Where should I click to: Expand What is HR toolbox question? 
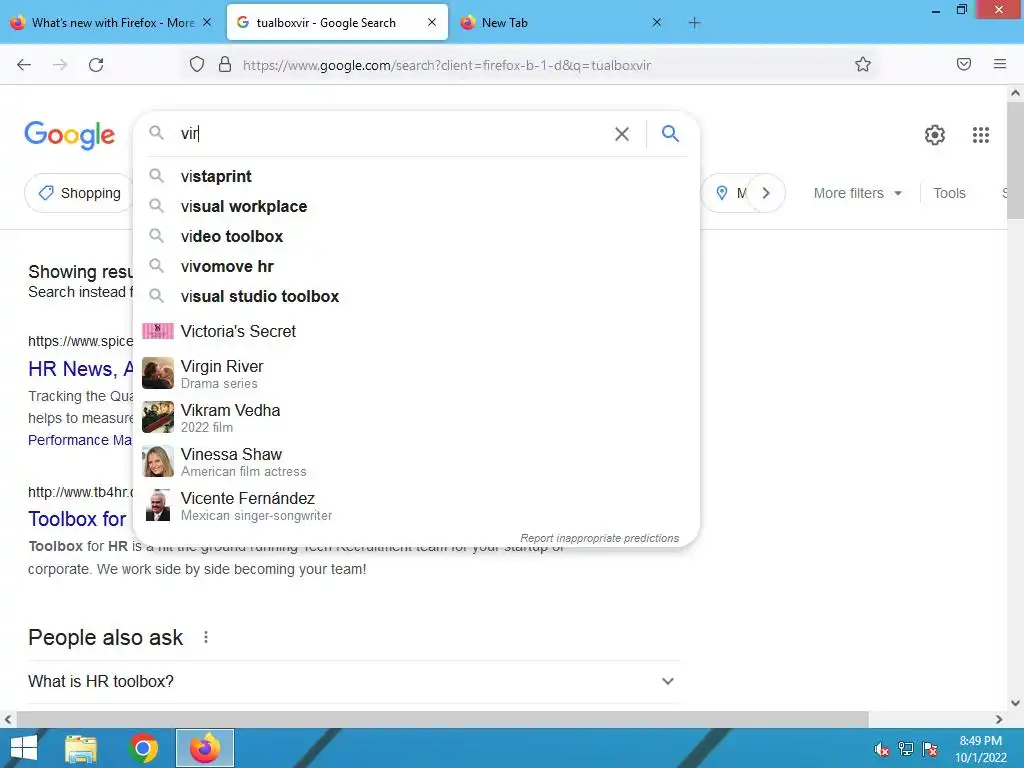pos(353,681)
